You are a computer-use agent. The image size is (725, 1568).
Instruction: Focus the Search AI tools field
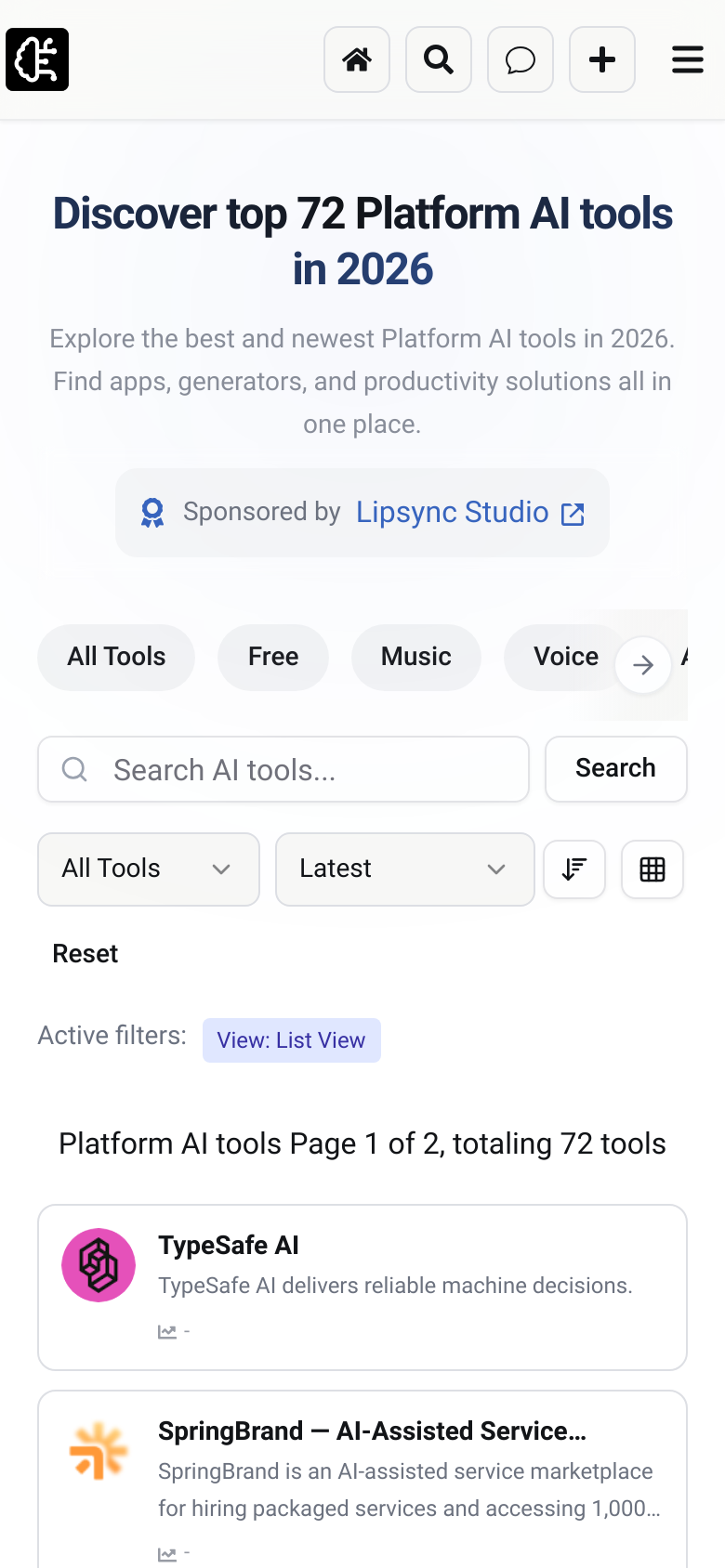point(283,769)
